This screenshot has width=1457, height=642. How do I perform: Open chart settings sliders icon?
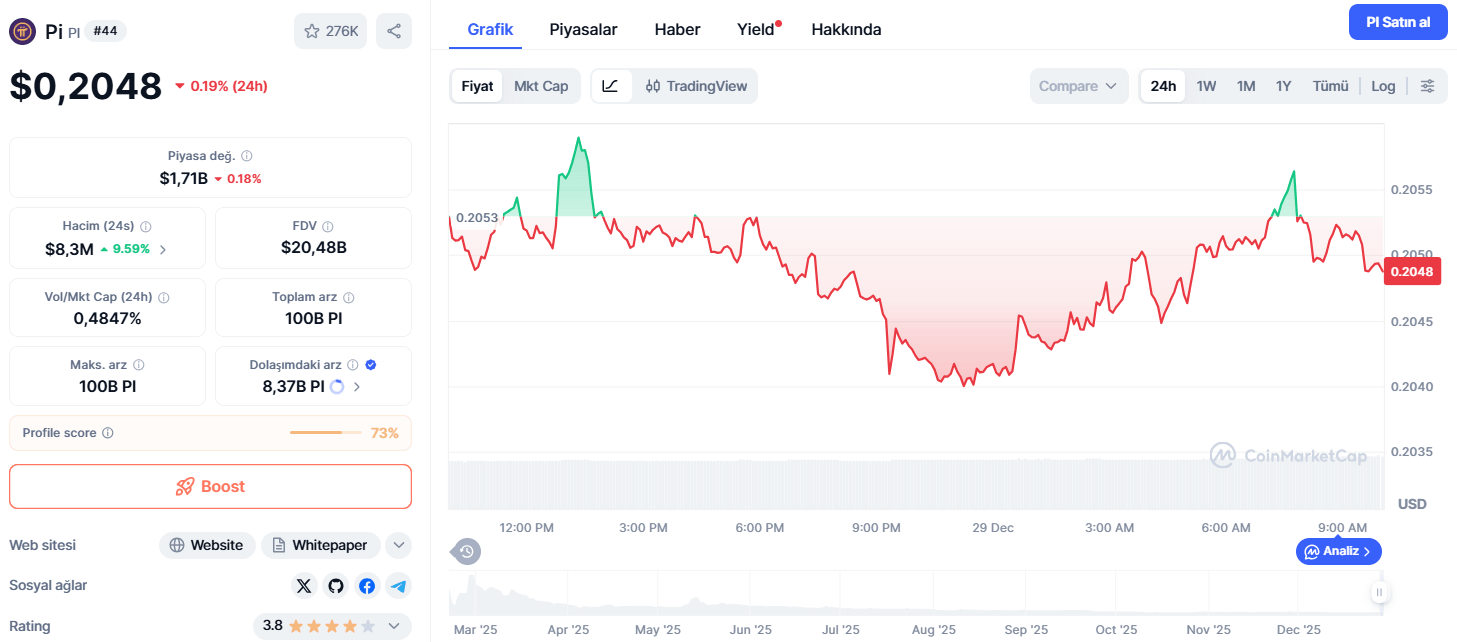click(1428, 86)
